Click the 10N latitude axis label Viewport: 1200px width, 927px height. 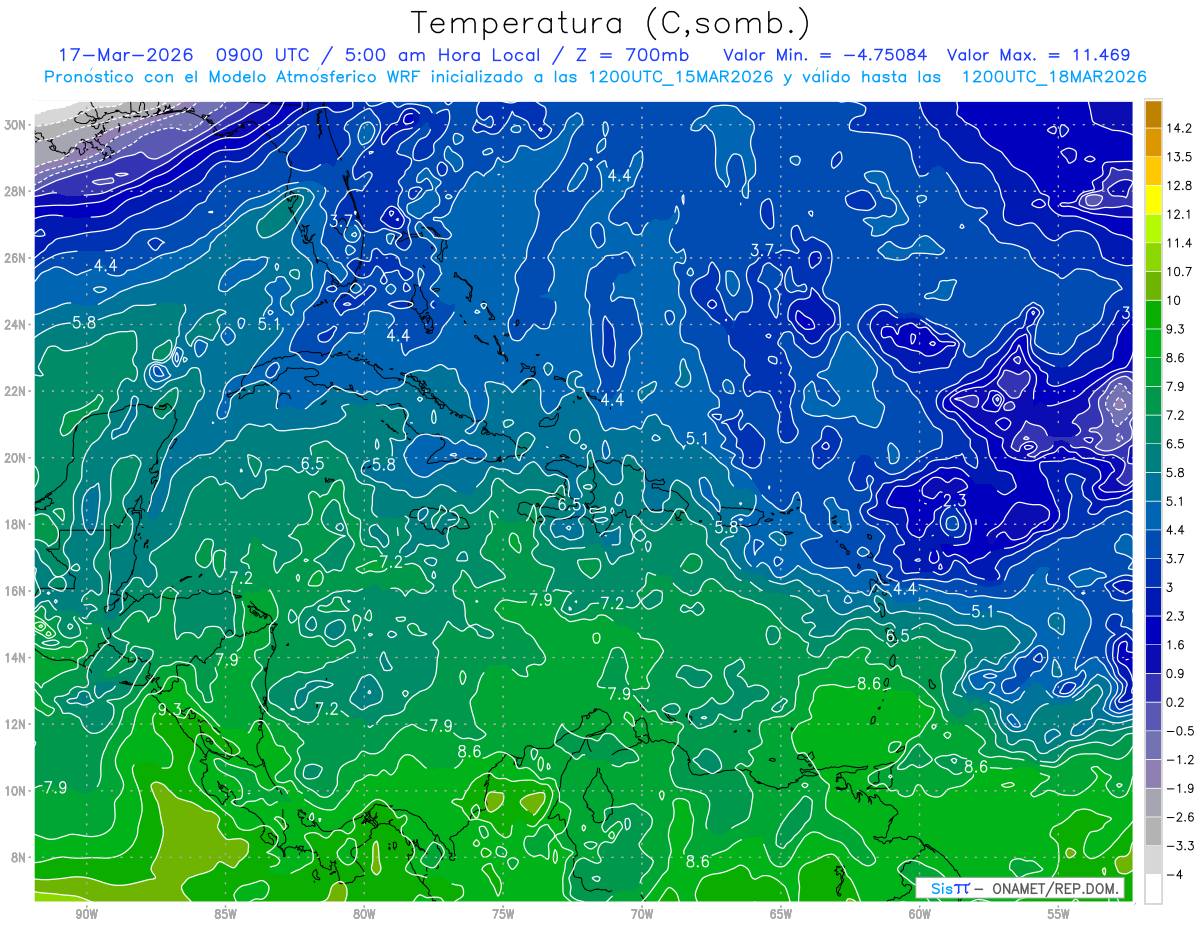tap(17, 791)
